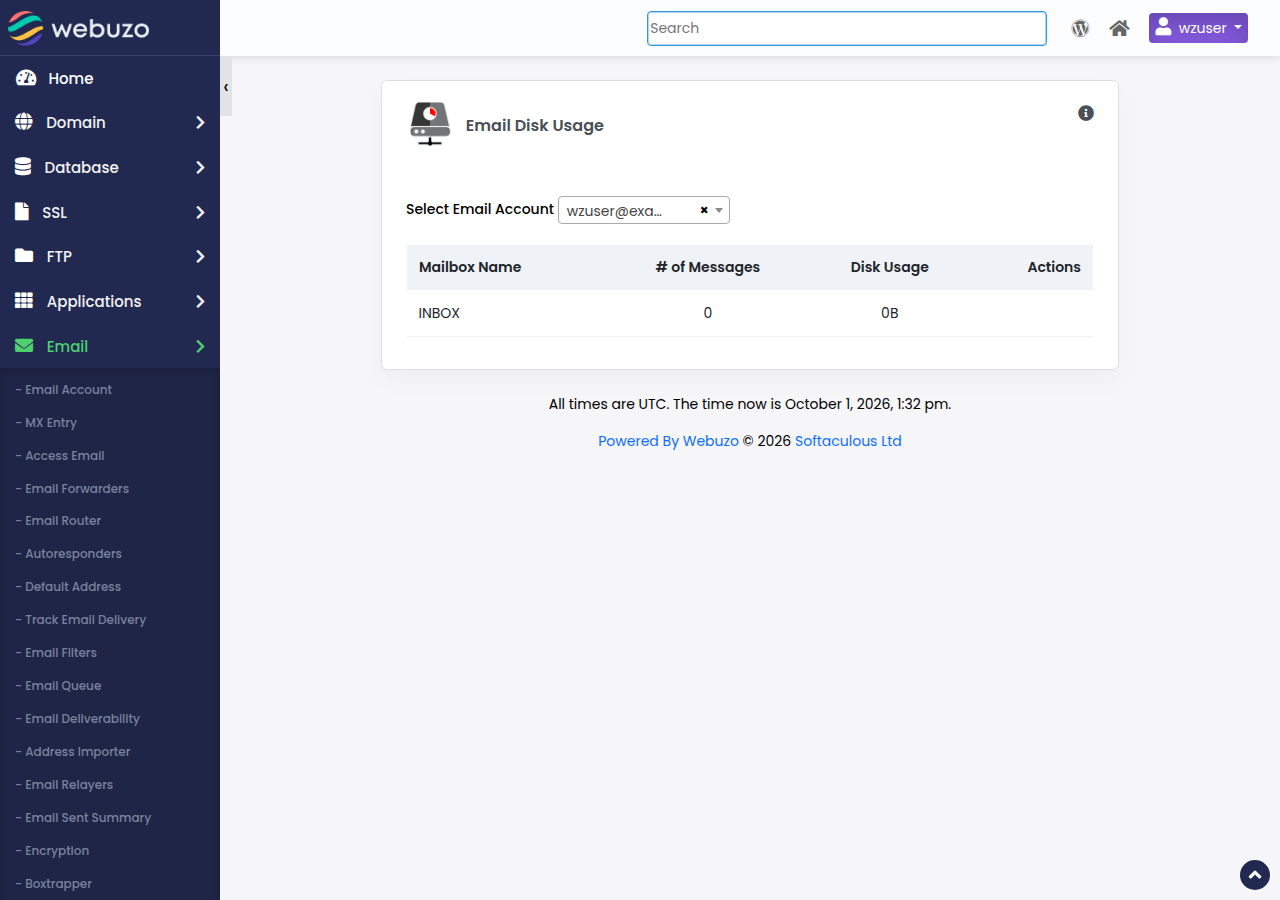Expand the SSL menu chevron
The height and width of the screenshot is (900, 1280).
[x=200, y=212]
